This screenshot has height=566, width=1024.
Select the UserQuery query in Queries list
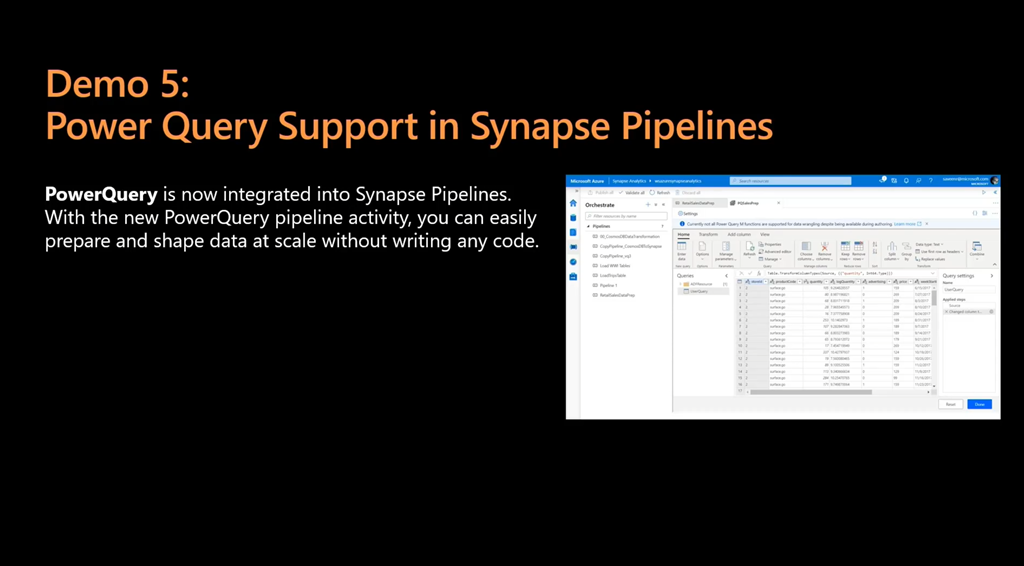(x=703, y=291)
